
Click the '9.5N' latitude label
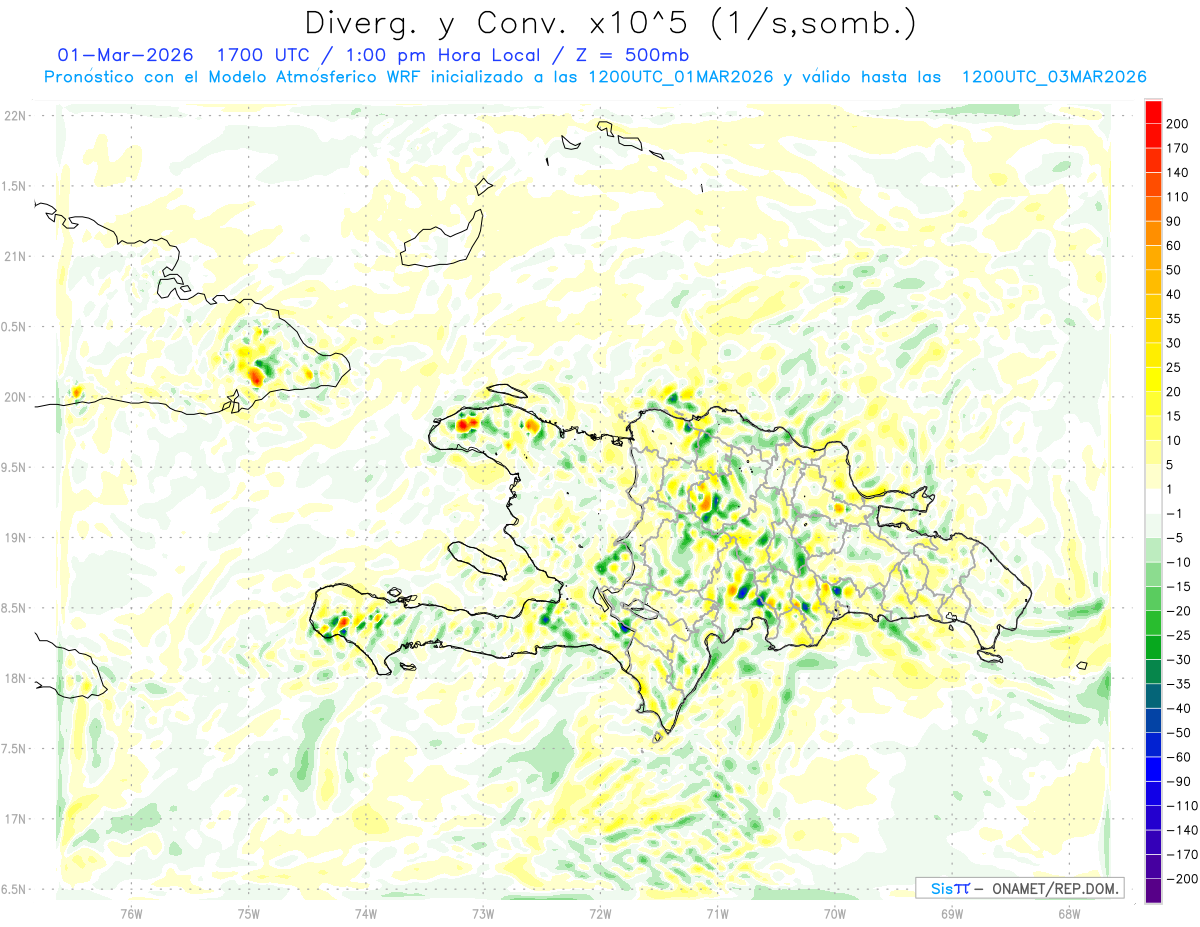coord(14,467)
